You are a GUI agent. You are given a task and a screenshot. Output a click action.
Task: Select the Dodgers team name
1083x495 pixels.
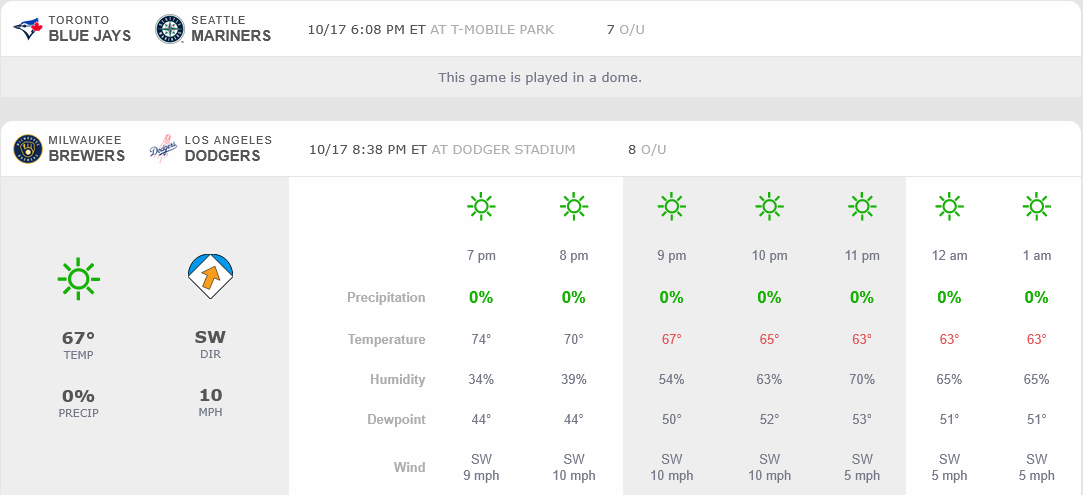pyautogui.click(x=222, y=155)
